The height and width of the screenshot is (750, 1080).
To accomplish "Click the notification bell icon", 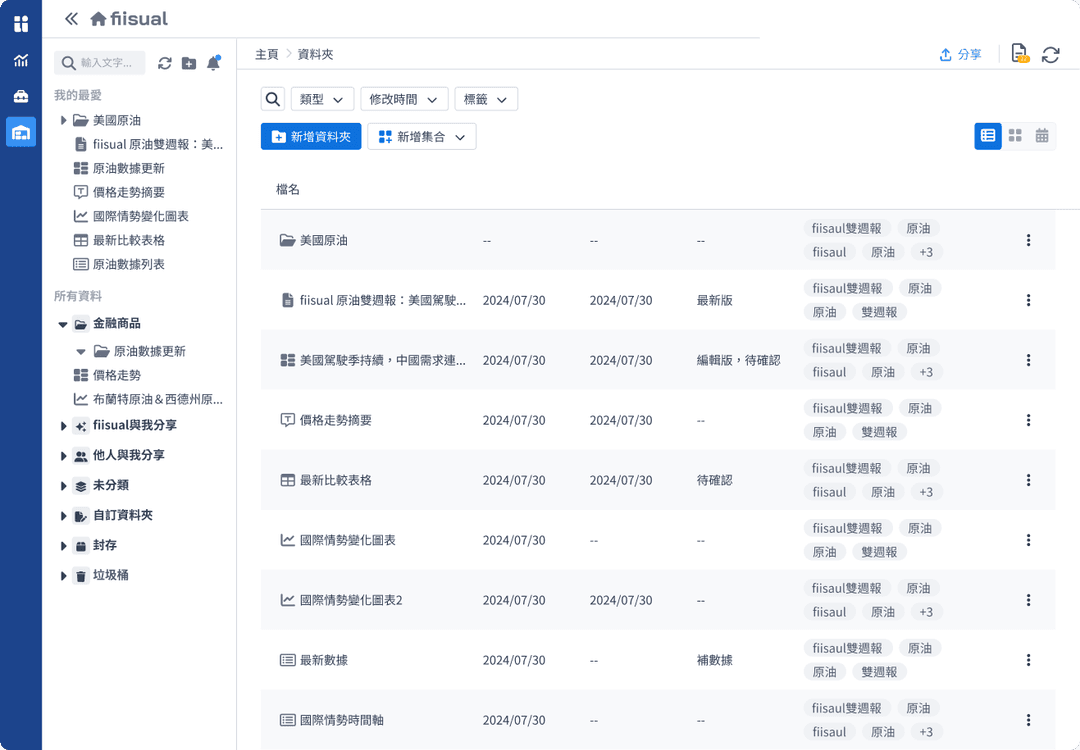I will point(213,63).
